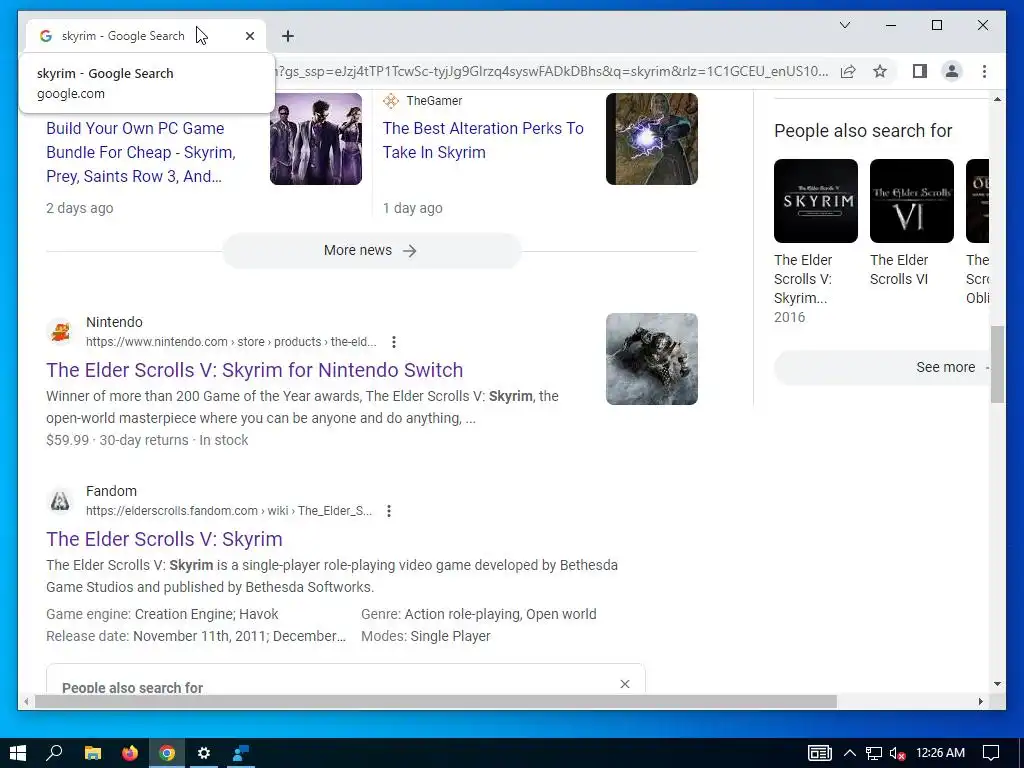Open the tab search dropdown chevron
Screen dimensions: 1024x768
[844, 25]
